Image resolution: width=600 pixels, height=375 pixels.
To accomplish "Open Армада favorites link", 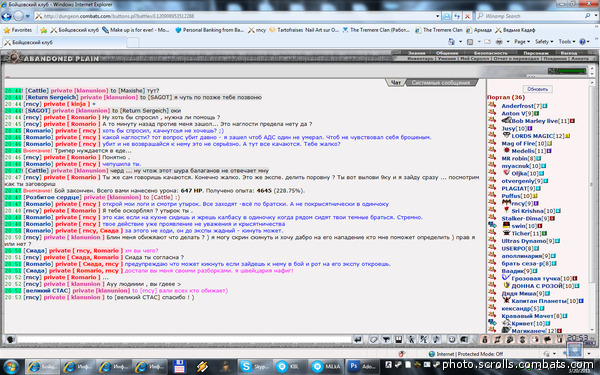I will click(479, 30).
